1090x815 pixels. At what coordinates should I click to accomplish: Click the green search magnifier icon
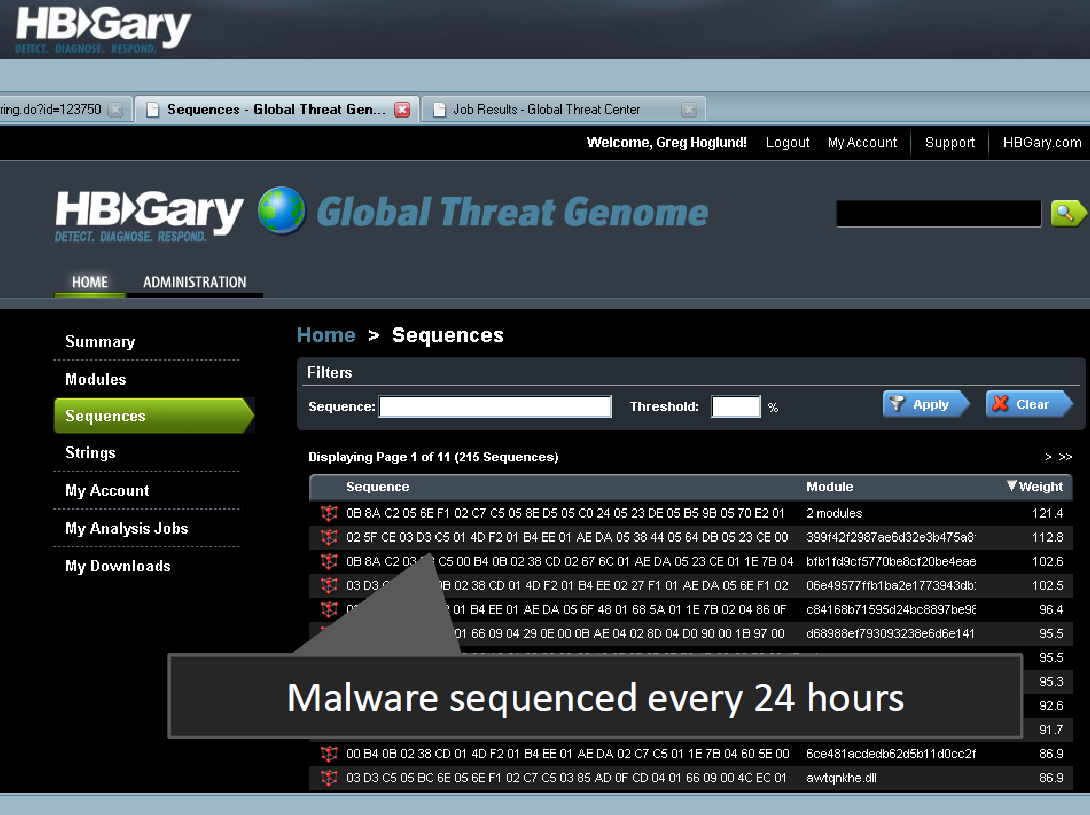[1067, 213]
